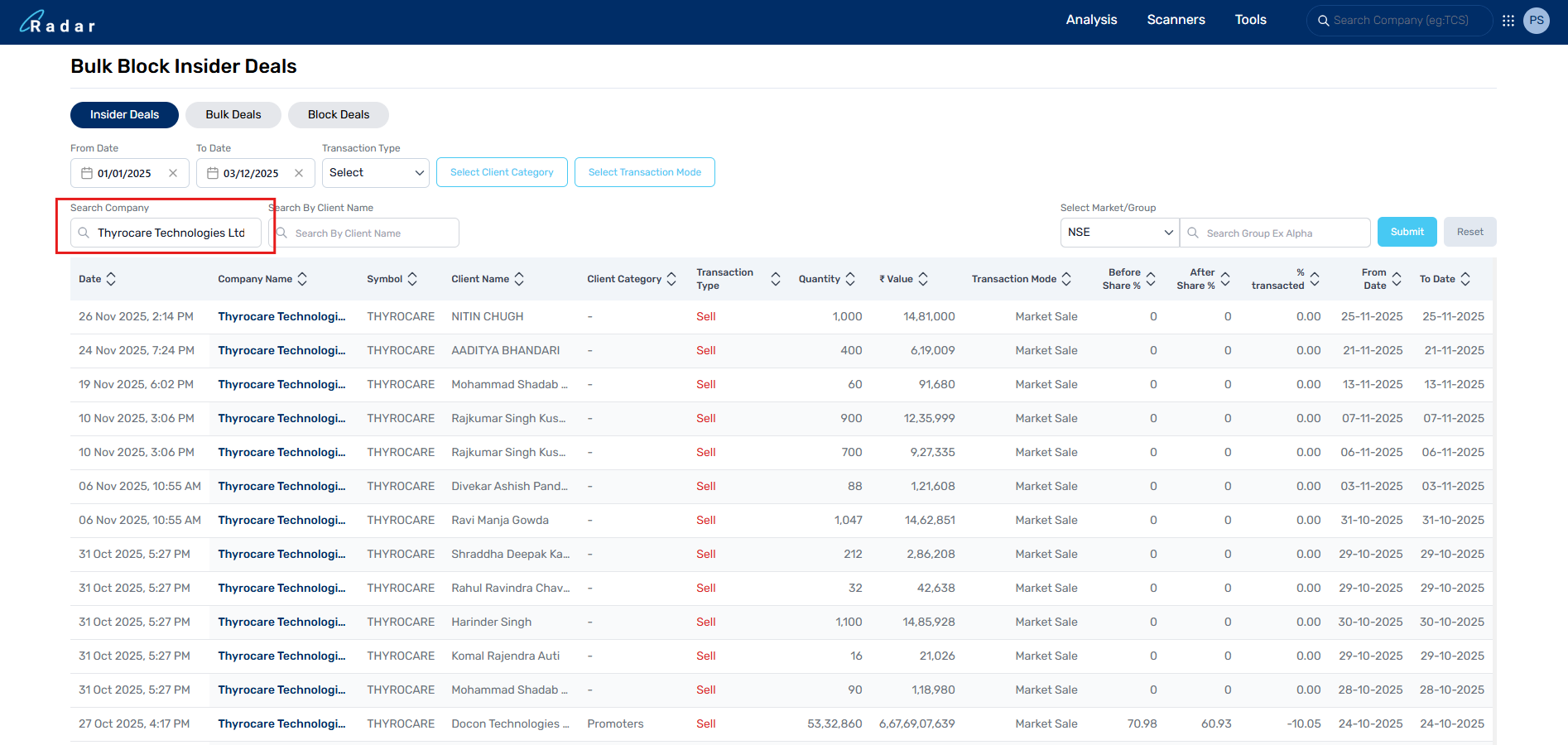Open Select Transaction Mode filter

click(644, 172)
